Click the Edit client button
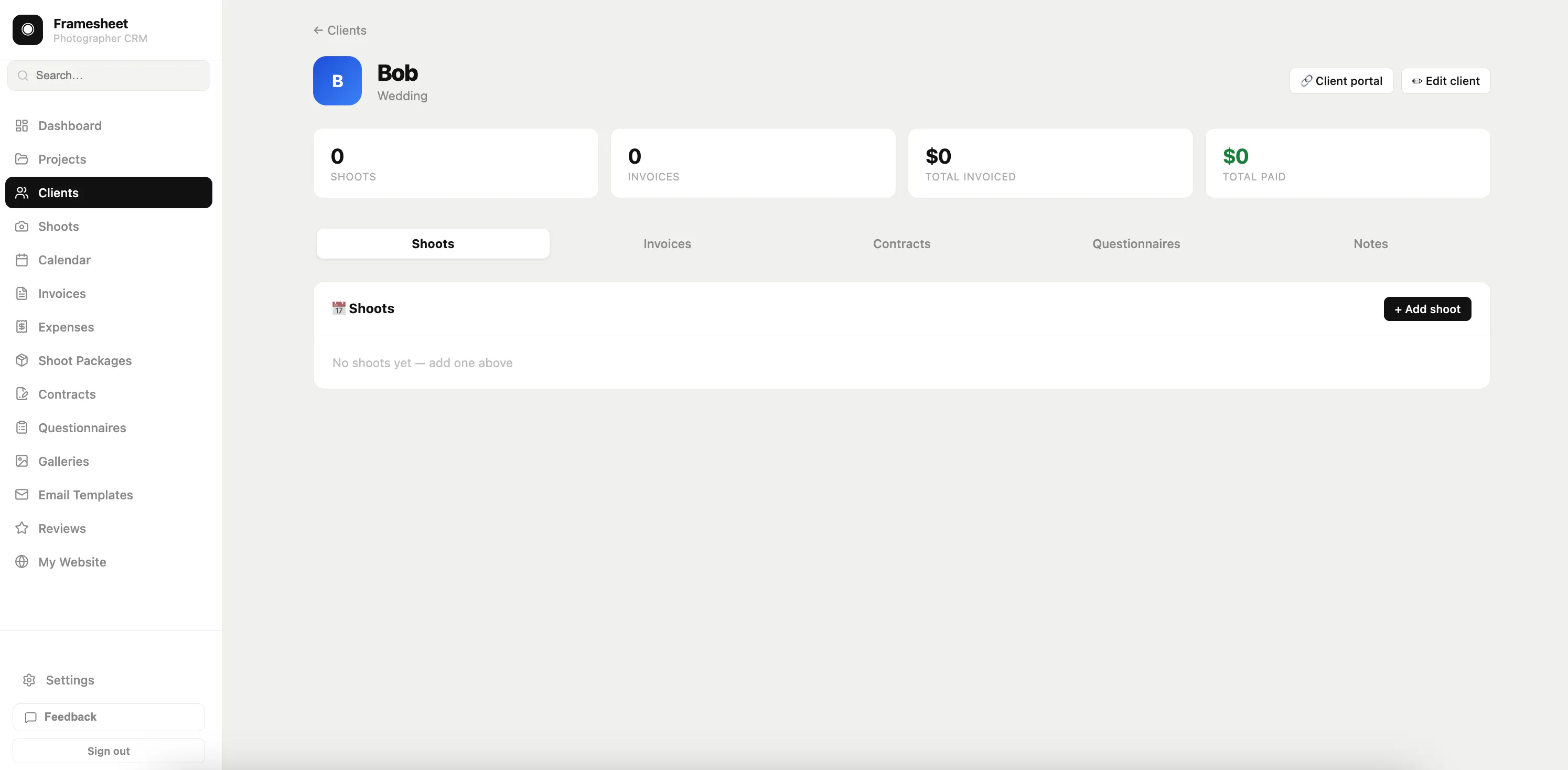 click(1445, 81)
